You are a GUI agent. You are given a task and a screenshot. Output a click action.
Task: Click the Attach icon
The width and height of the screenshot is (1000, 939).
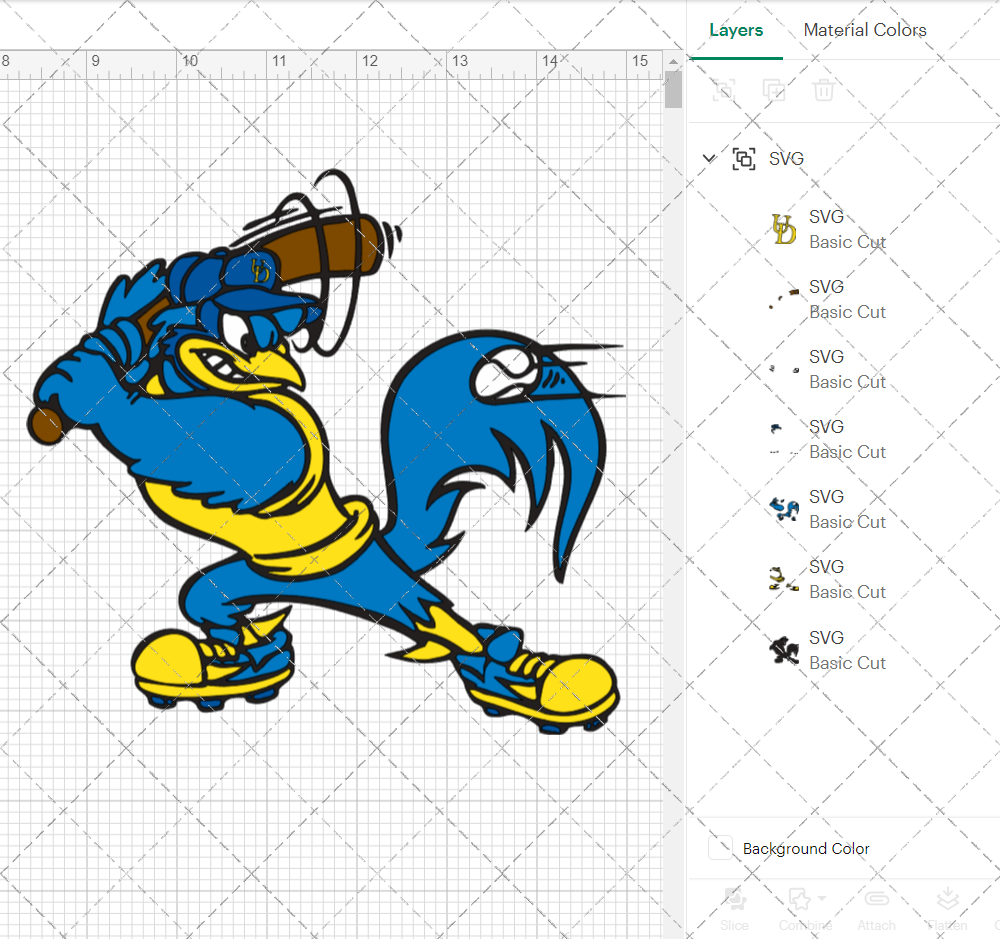[876, 899]
